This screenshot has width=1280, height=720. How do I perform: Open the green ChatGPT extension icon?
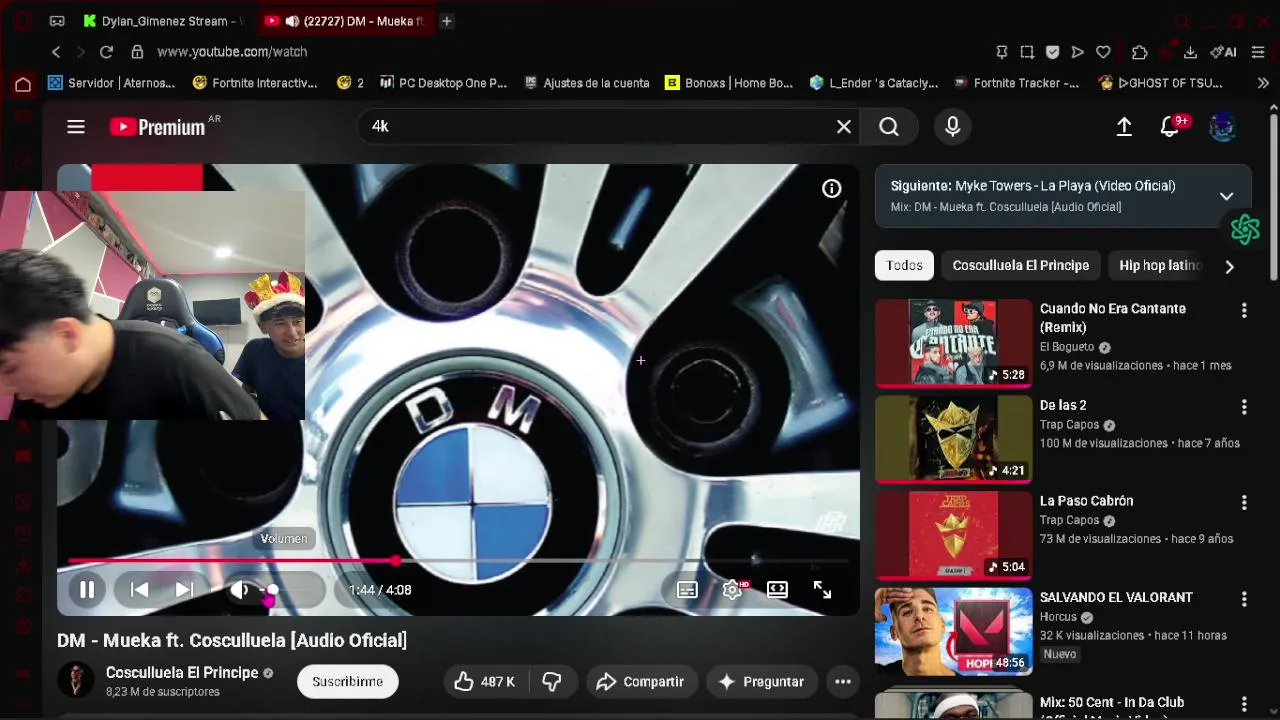click(1245, 230)
